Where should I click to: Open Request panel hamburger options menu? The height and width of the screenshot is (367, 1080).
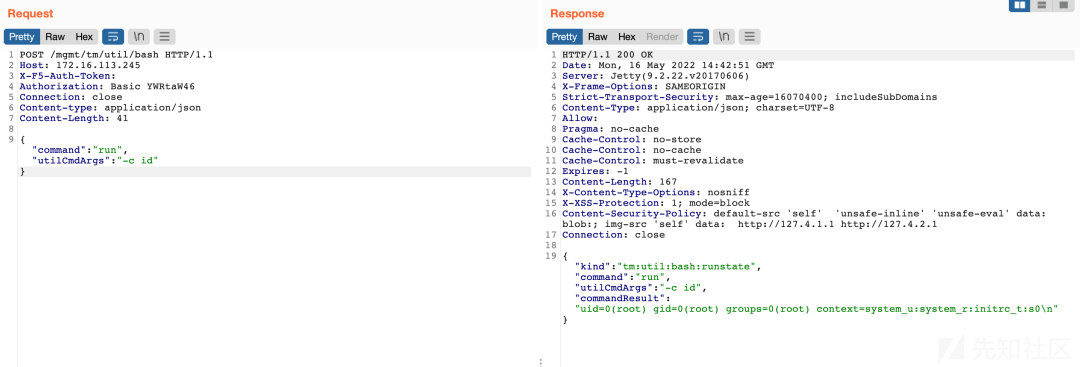click(165, 36)
